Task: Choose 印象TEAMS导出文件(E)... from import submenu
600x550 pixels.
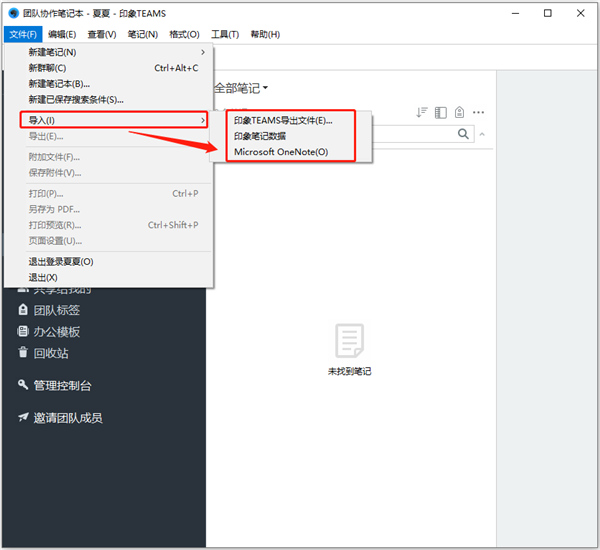Action: pos(283,120)
